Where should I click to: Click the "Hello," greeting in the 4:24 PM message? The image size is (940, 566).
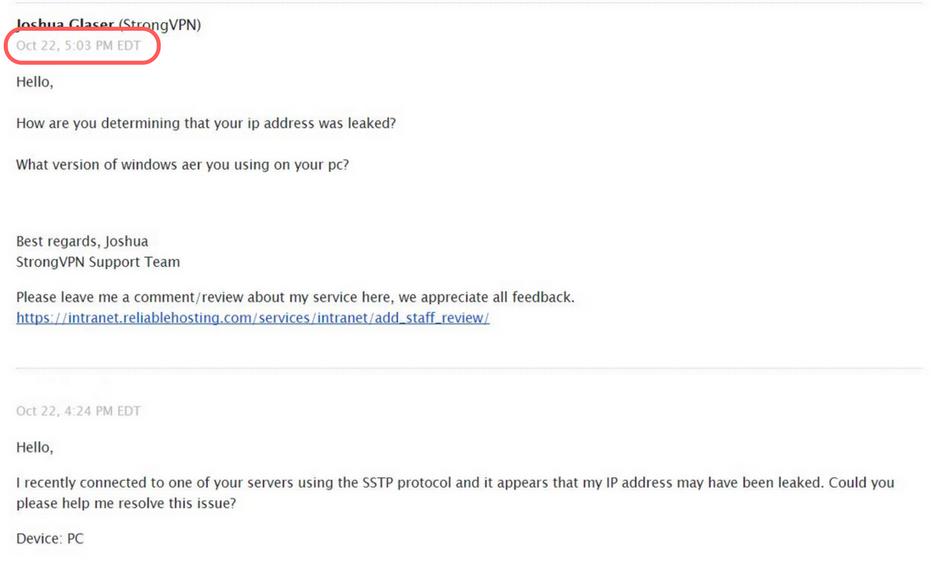pos(35,447)
